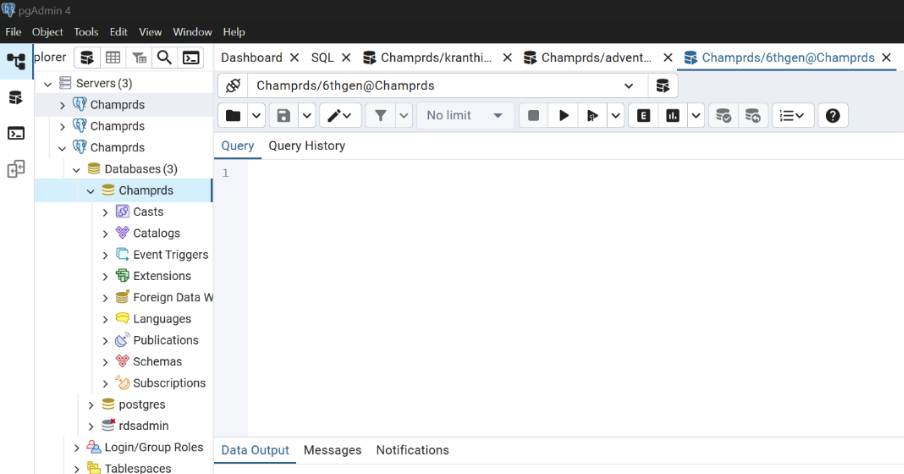The height and width of the screenshot is (474, 904).
Task: Select the rdsadmin database item
Action: (144, 426)
